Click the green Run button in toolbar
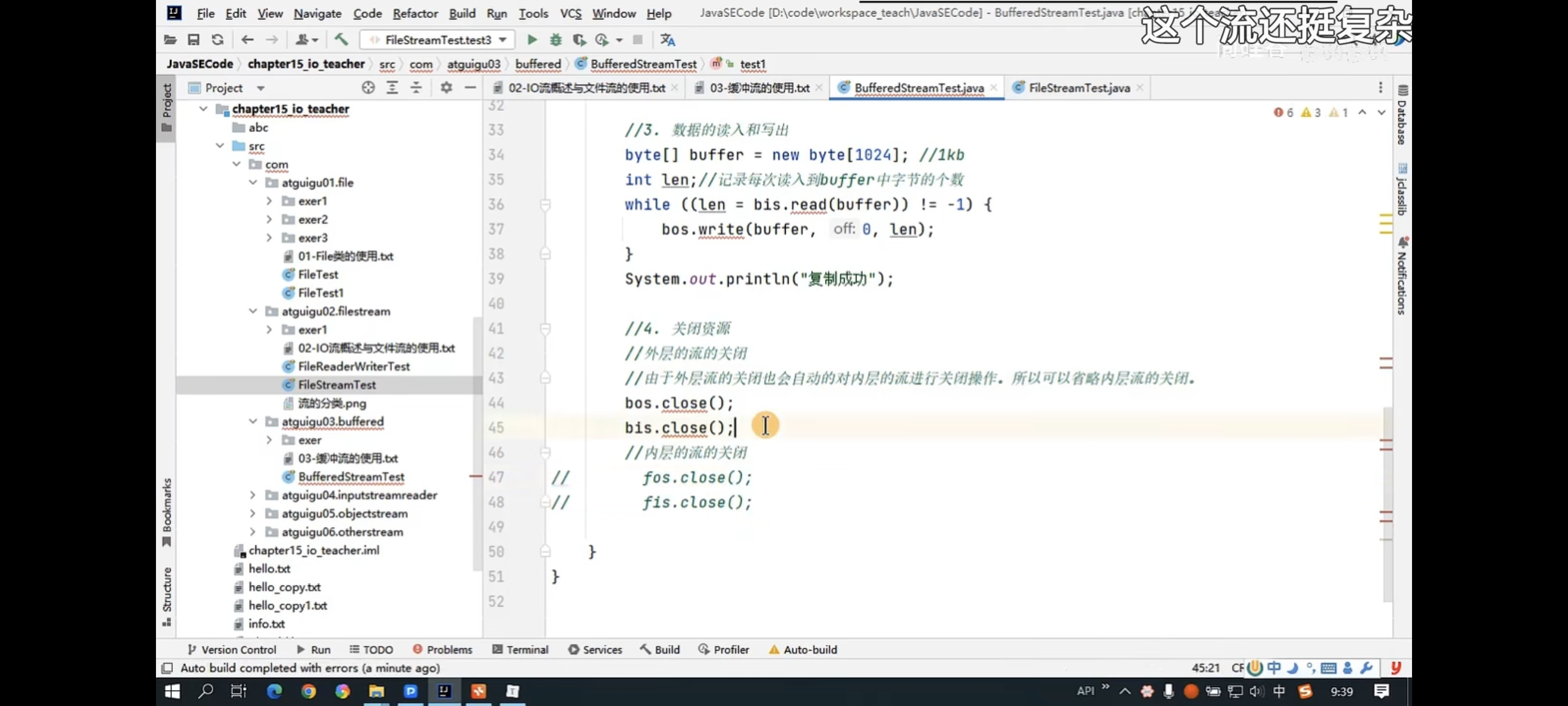Viewport: 1568px width, 706px height. pyautogui.click(x=531, y=40)
